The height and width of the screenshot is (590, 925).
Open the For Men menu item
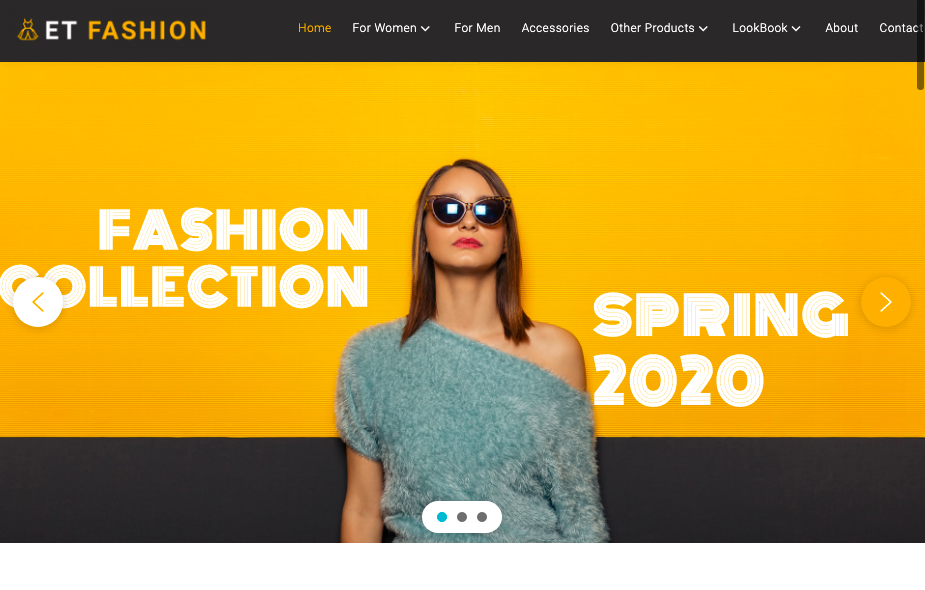coord(477,28)
